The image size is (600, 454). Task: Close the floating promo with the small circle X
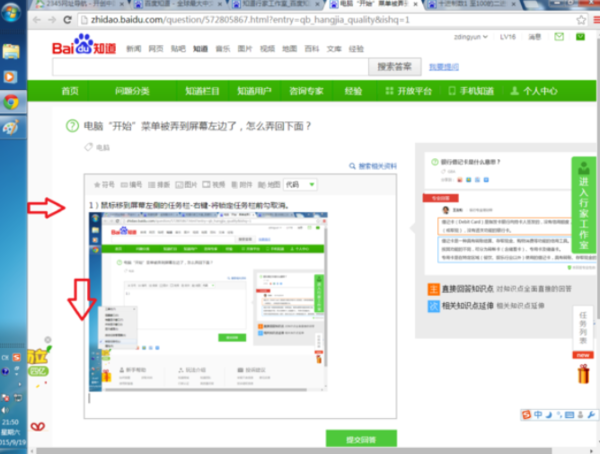pos(48,340)
